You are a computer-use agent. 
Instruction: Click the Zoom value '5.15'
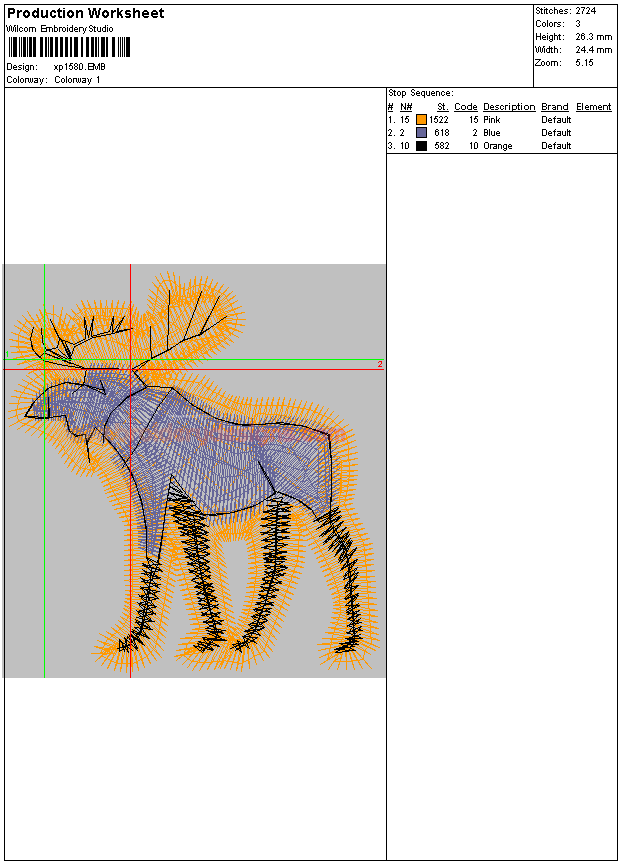point(584,63)
